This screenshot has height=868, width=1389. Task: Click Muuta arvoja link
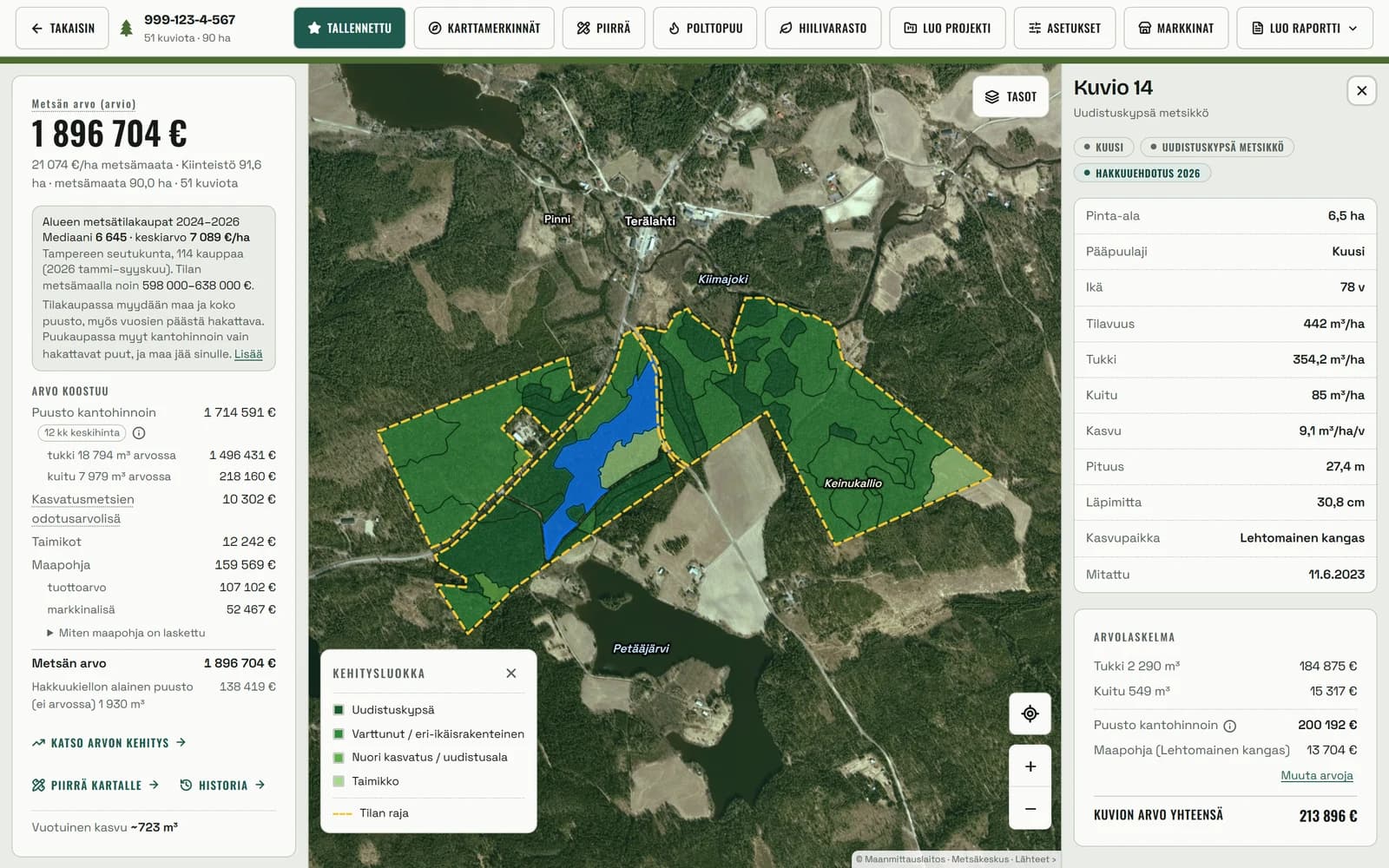click(x=1316, y=775)
